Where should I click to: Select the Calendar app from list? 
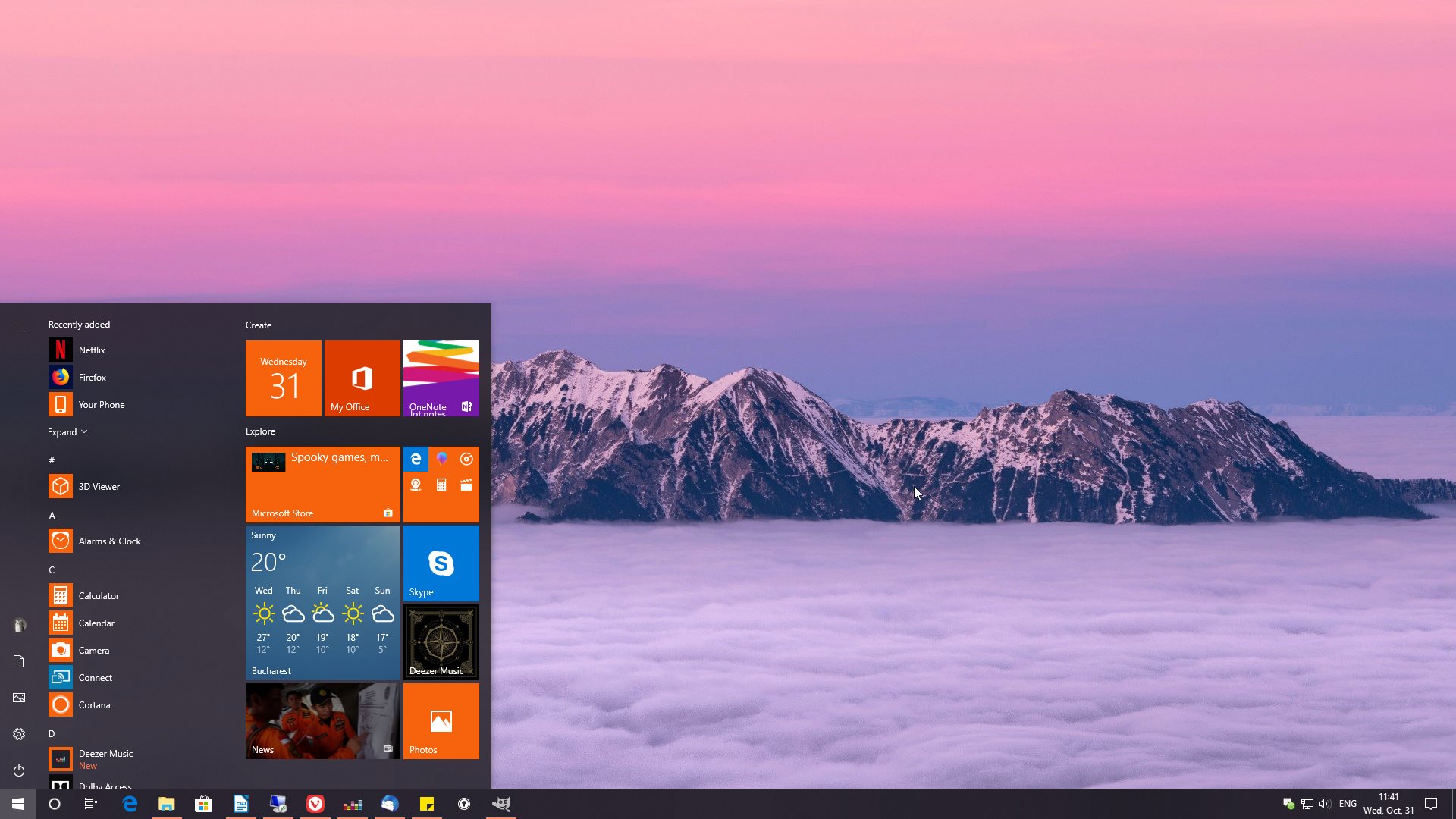click(96, 622)
